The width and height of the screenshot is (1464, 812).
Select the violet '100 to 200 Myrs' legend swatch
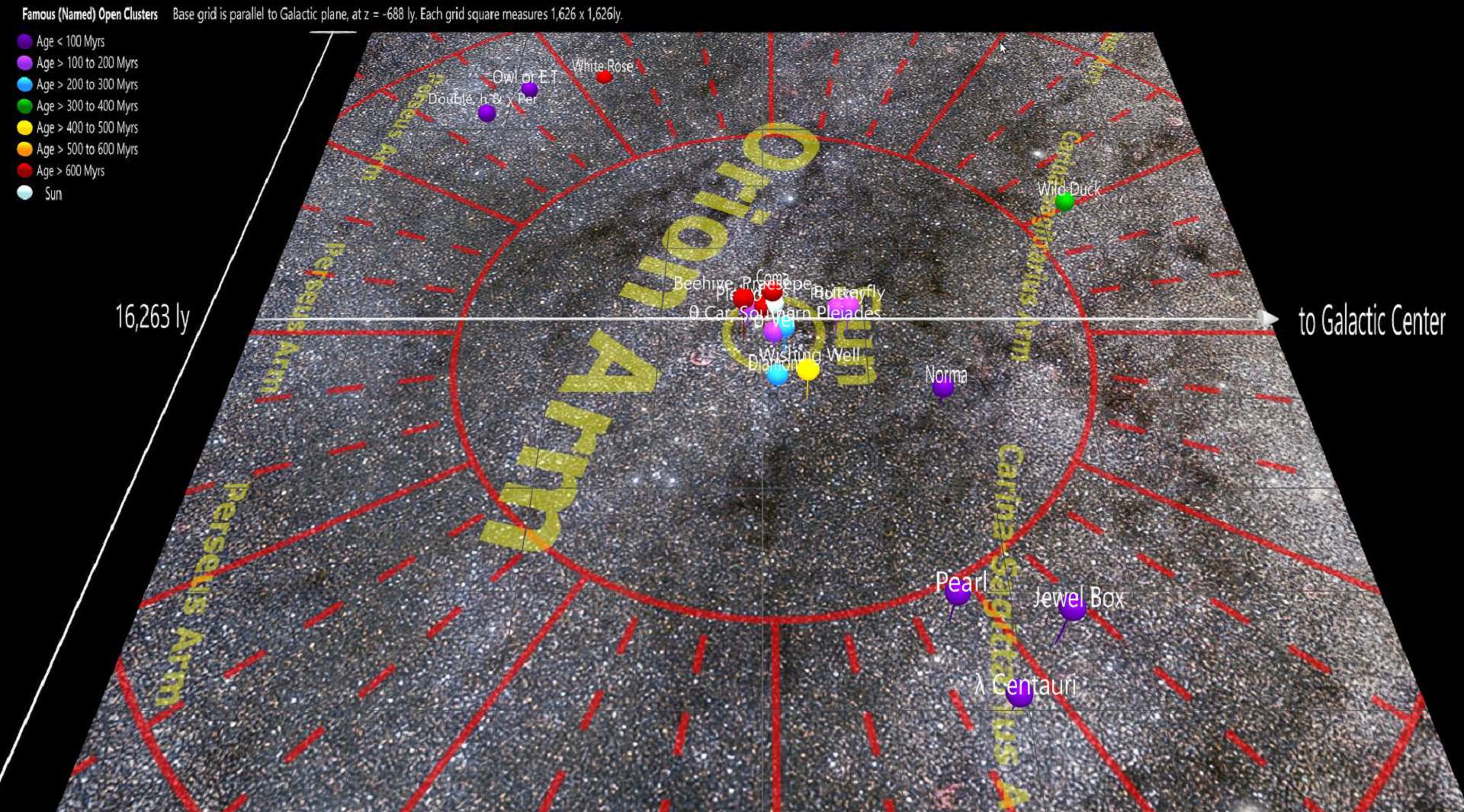tap(24, 63)
